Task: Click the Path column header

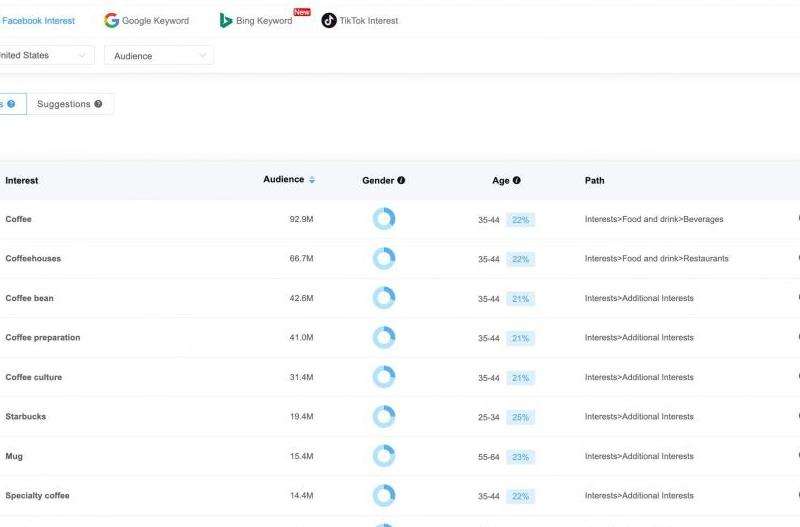Action: coord(594,181)
